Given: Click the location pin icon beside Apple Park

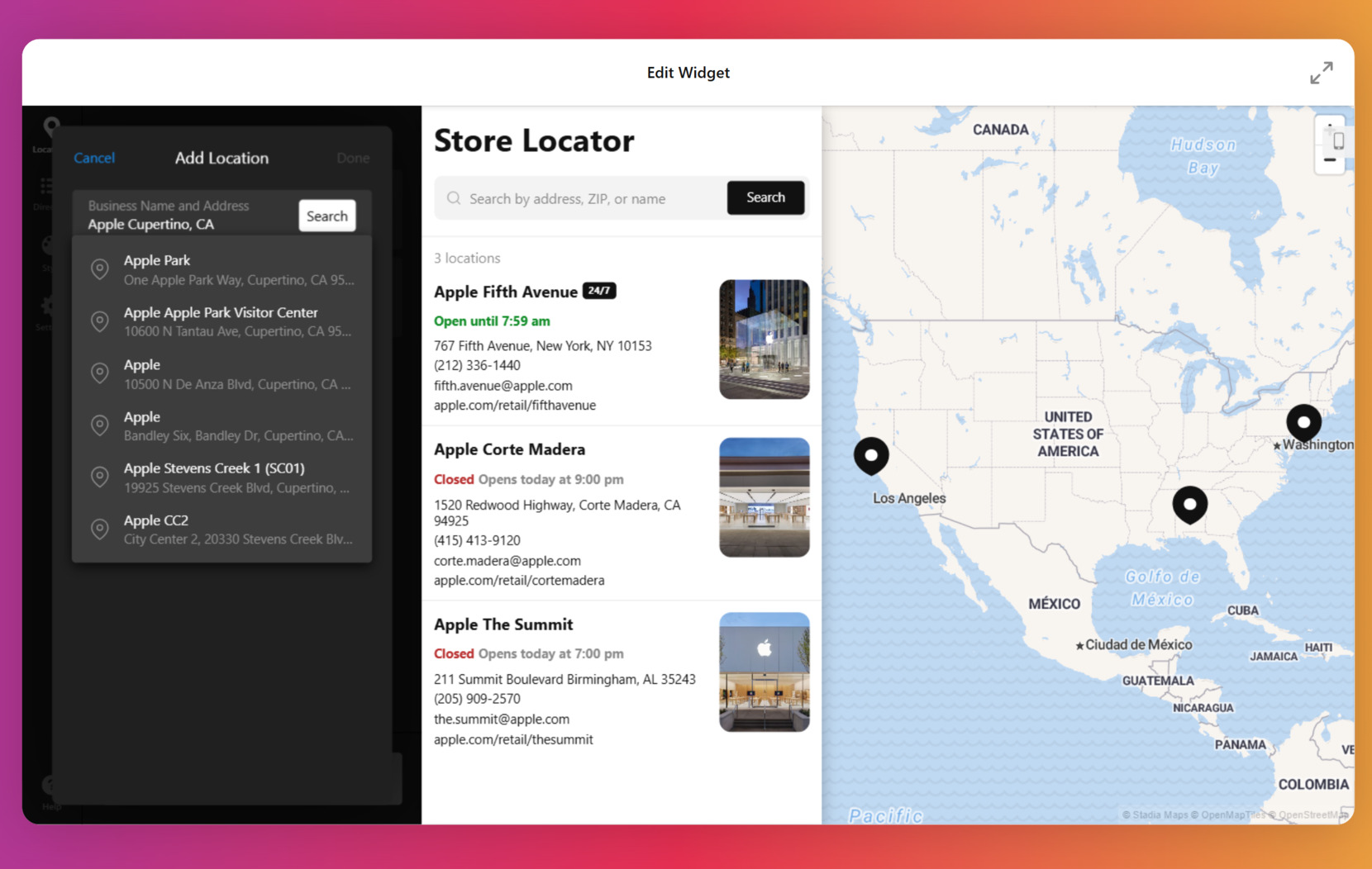Looking at the screenshot, I should [x=99, y=268].
